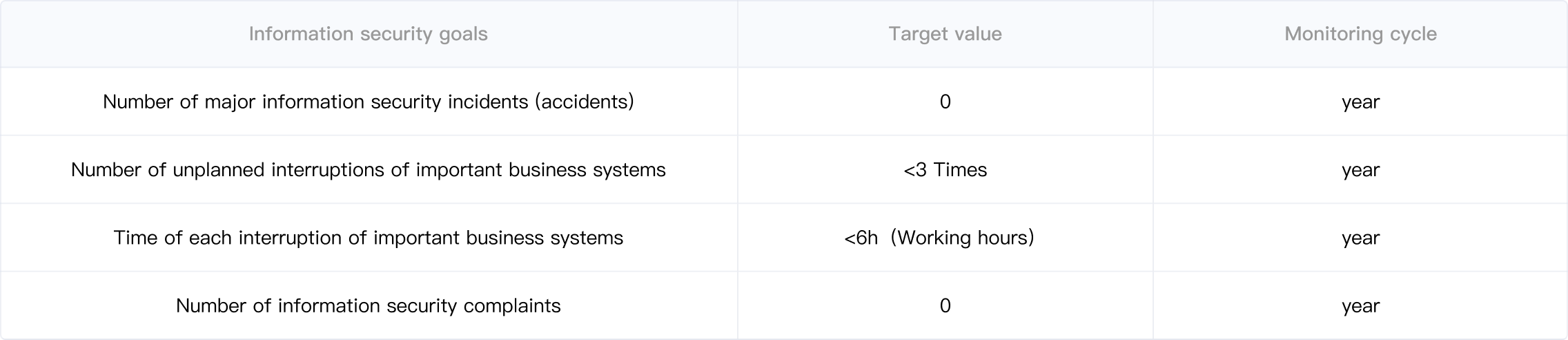Click the word interruptions in the second row
This screenshot has width=1568, height=340.
coord(328,170)
